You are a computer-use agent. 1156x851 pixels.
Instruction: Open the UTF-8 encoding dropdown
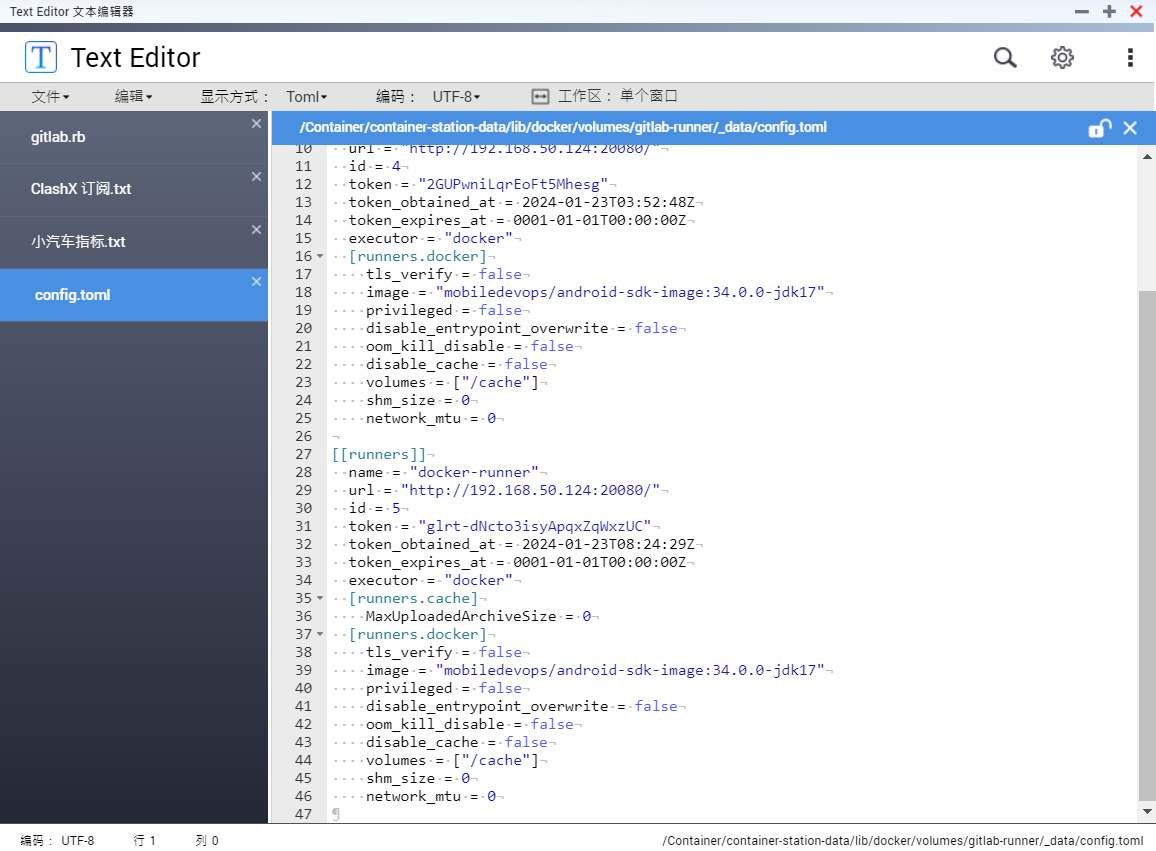tap(456, 97)
